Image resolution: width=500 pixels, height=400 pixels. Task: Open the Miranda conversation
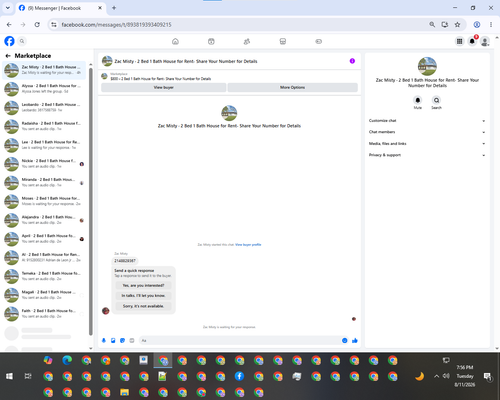[x=44, y=182]
